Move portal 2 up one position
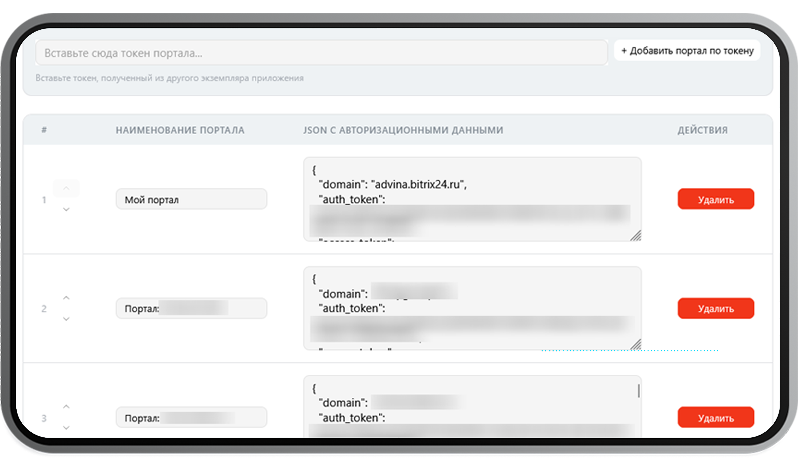This screenshot has height=466, width=800. (66, 298)
